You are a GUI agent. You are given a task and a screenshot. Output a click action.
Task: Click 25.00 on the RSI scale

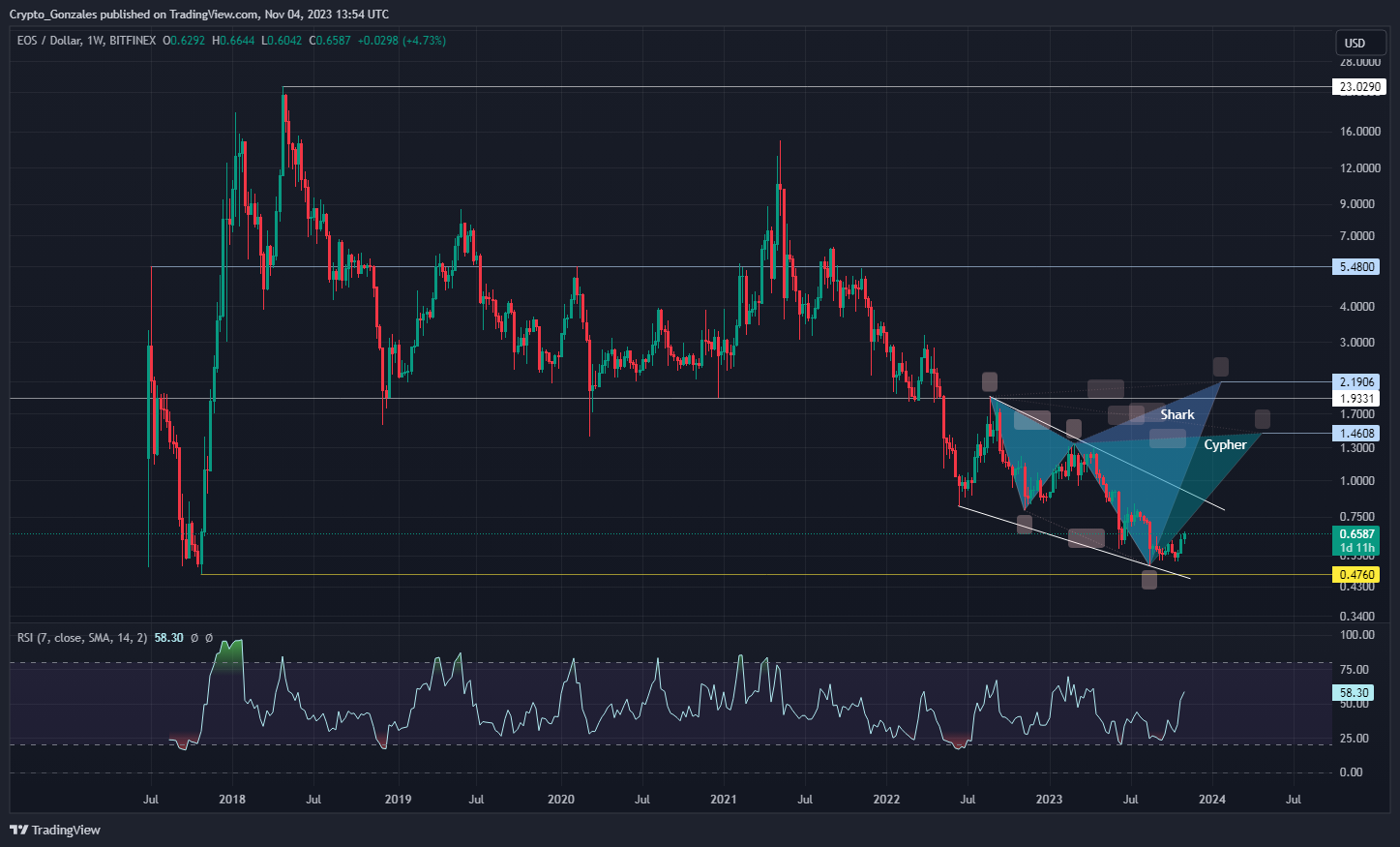click(1355, 739)
